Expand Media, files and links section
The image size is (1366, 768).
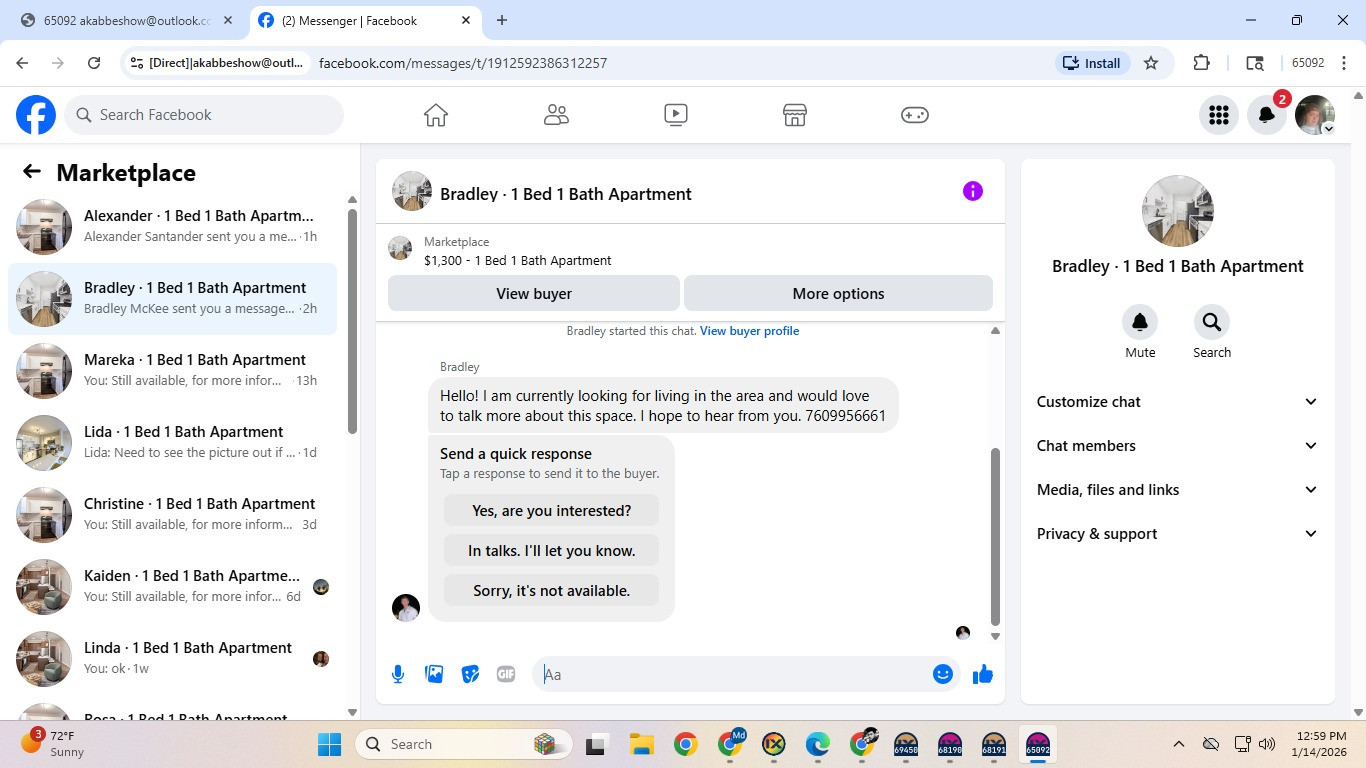tap(1178, 490)
